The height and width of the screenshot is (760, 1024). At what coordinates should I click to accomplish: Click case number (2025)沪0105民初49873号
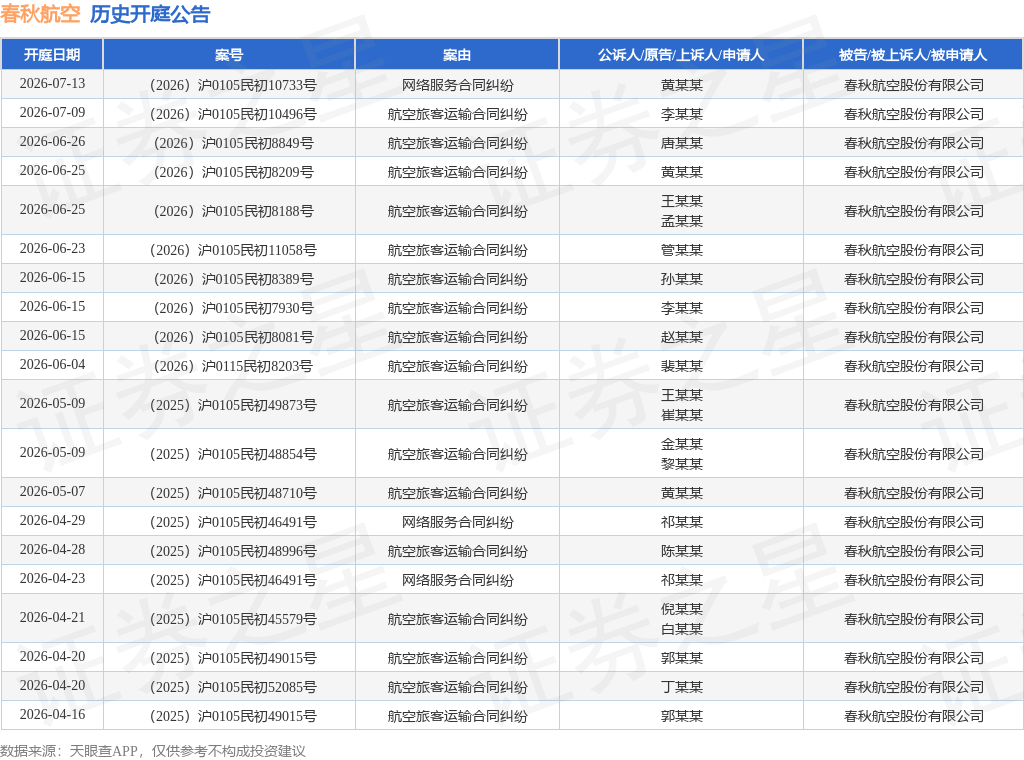pos(233,405)
